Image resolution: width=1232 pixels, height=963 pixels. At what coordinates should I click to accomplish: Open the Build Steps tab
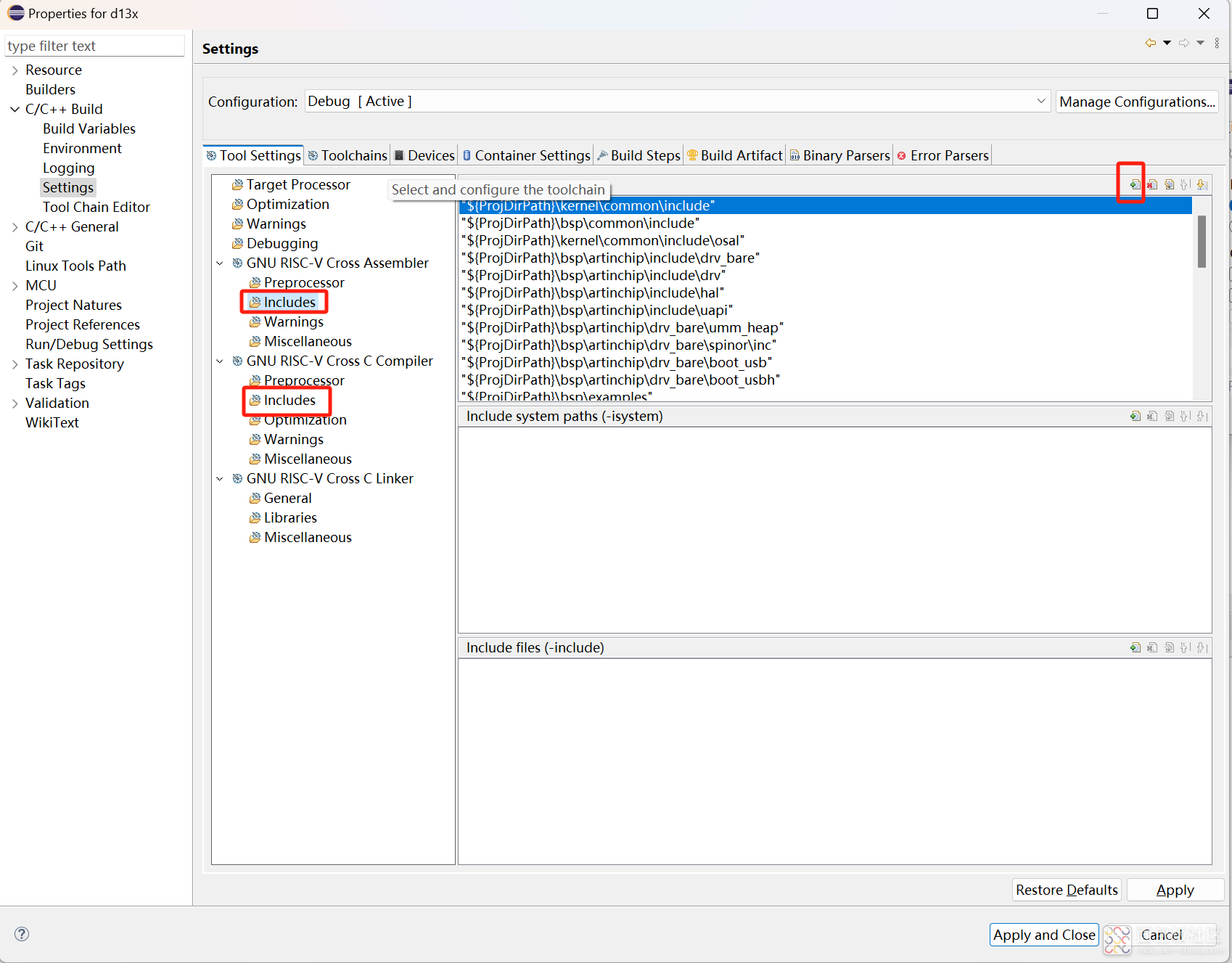click(x=638, y=155)
